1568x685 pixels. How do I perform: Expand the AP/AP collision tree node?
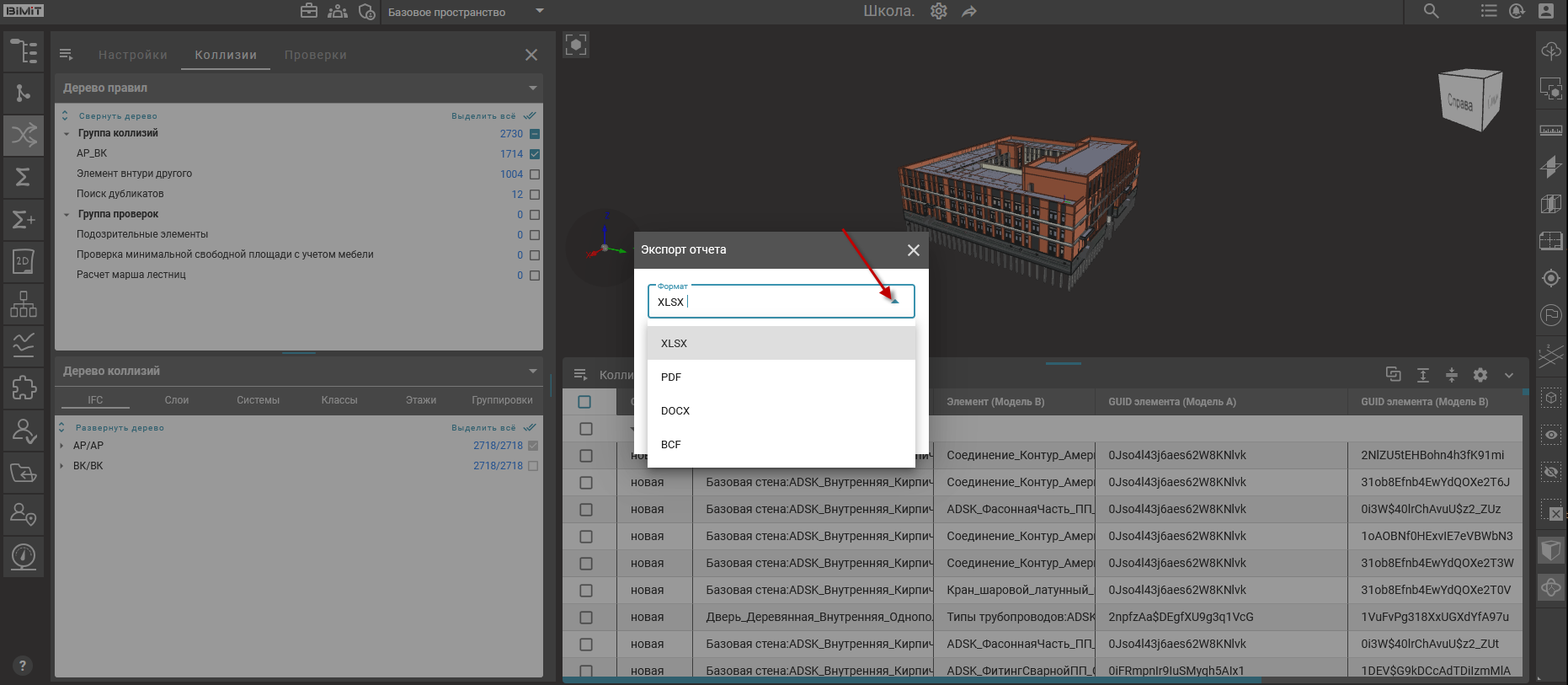click(x=62, y=446)
